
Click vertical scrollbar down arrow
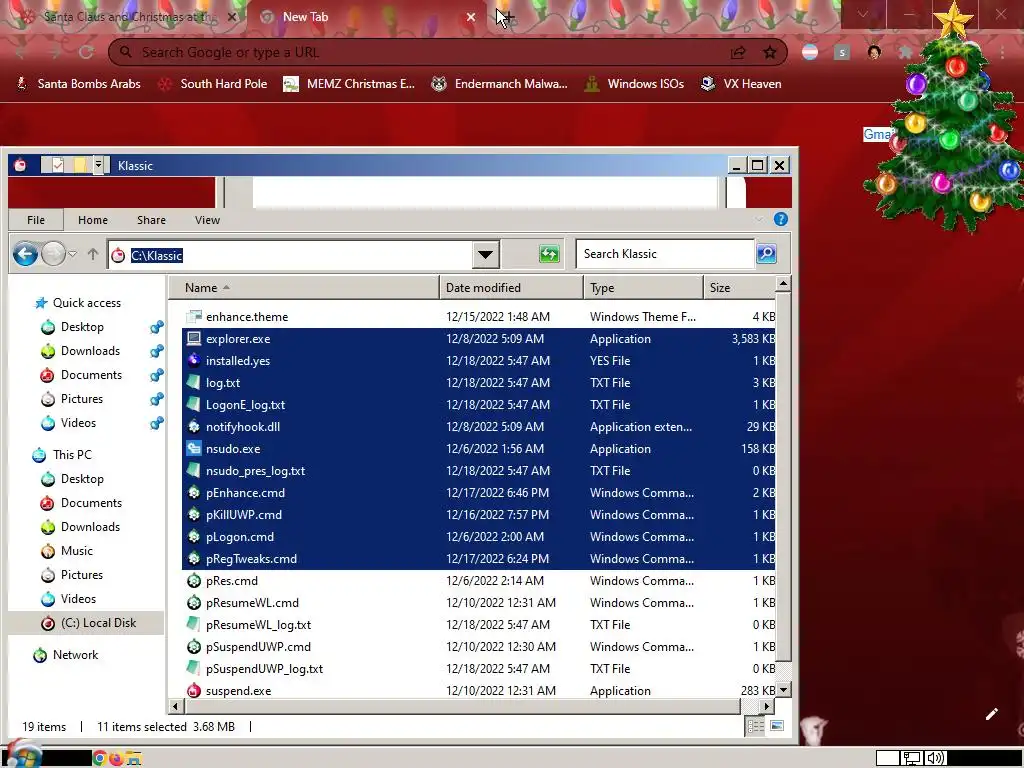(783, 689)
